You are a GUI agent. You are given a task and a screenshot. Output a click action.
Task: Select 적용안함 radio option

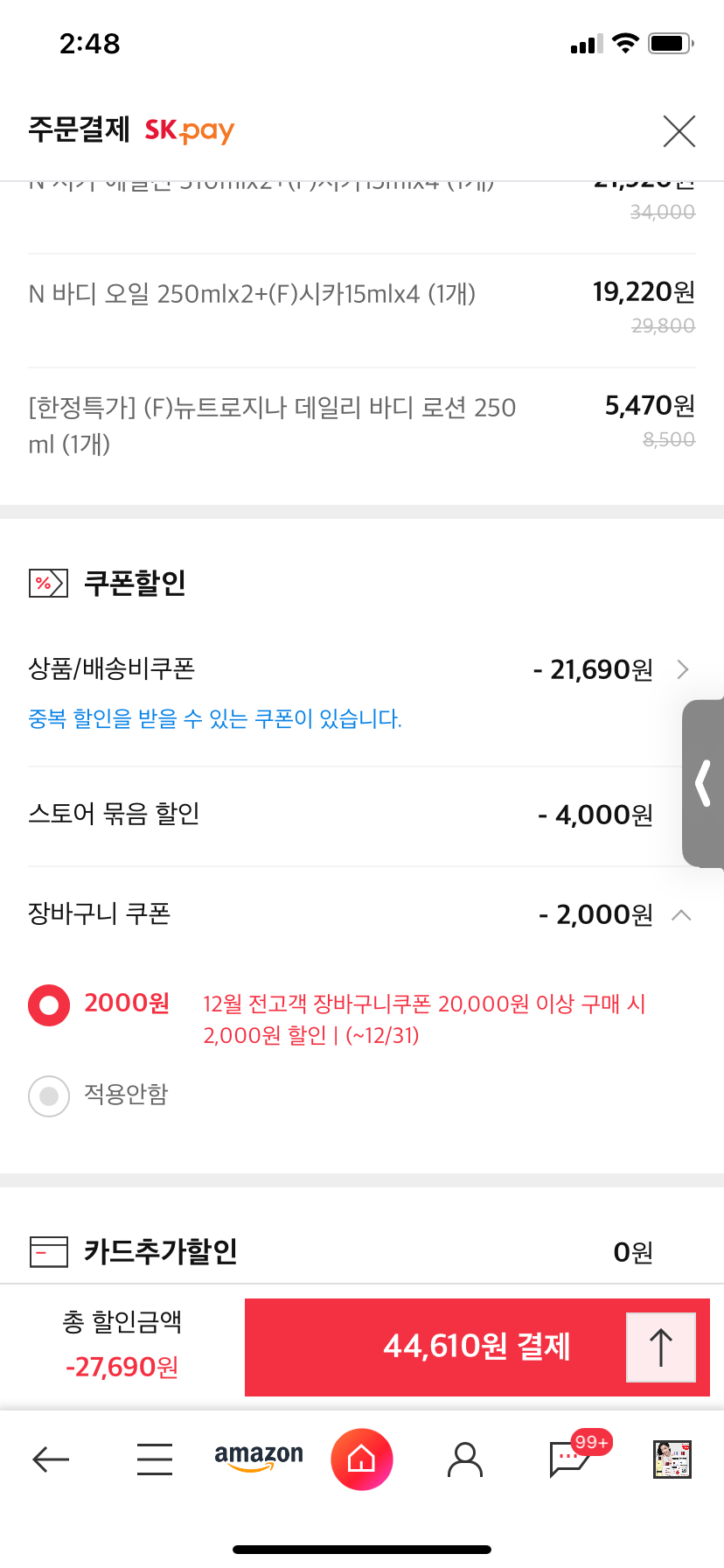point(49,1095)
